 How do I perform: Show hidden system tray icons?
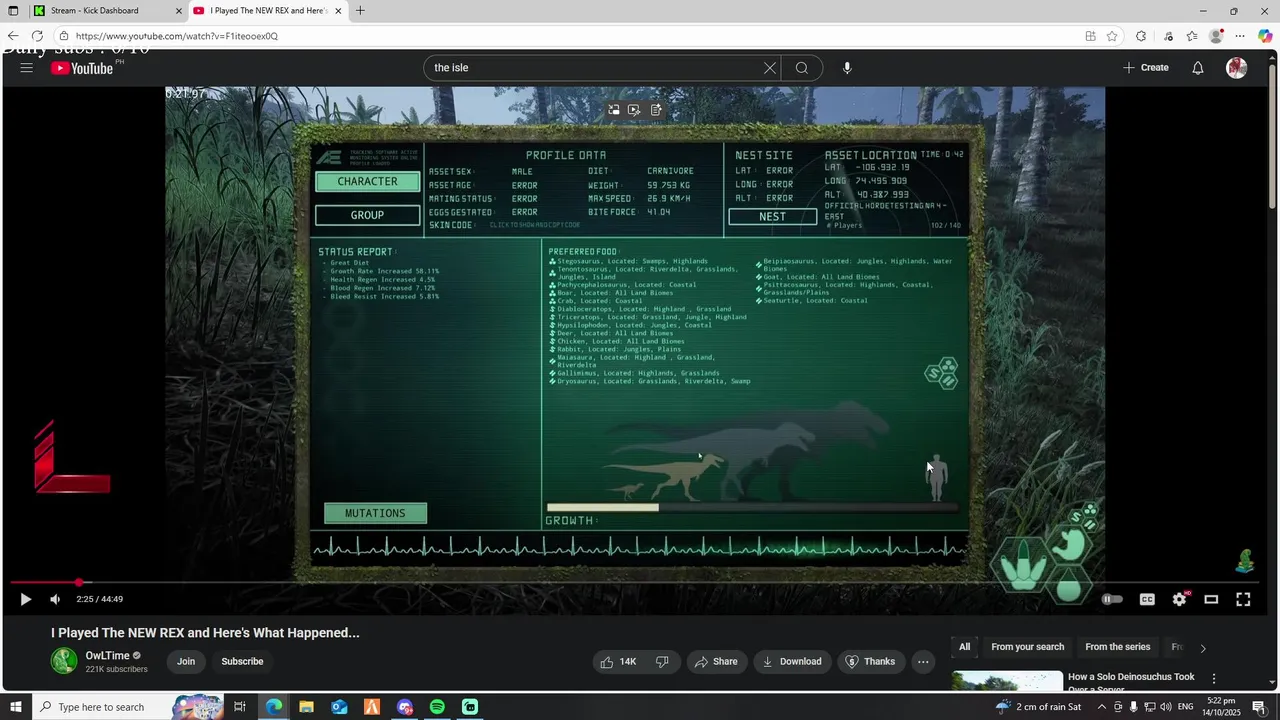click(x=1100, y=707)
